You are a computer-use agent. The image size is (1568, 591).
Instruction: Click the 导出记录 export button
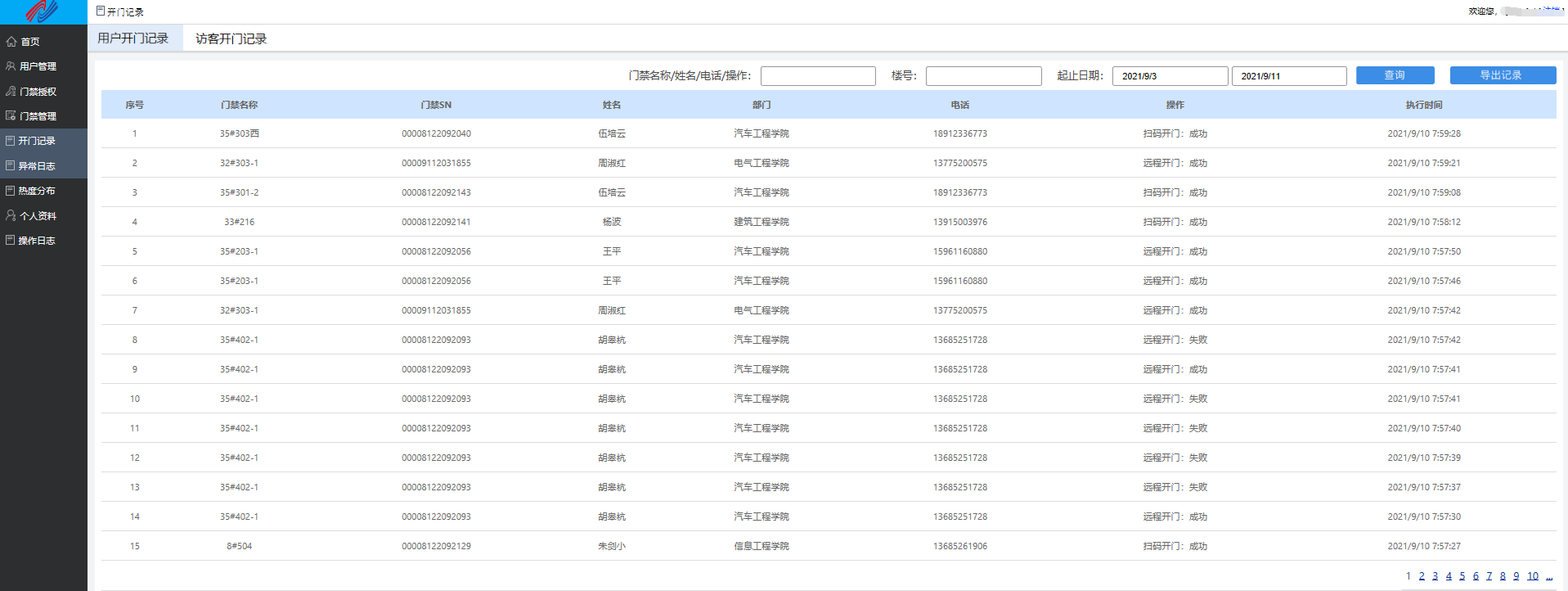pos(1502,75)
